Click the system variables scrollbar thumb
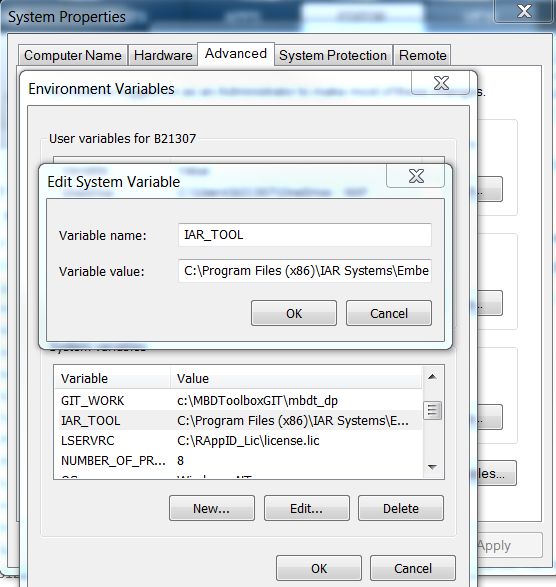Image resolution: width=556 pixels, height=587 pixels. tap(432, 410)
